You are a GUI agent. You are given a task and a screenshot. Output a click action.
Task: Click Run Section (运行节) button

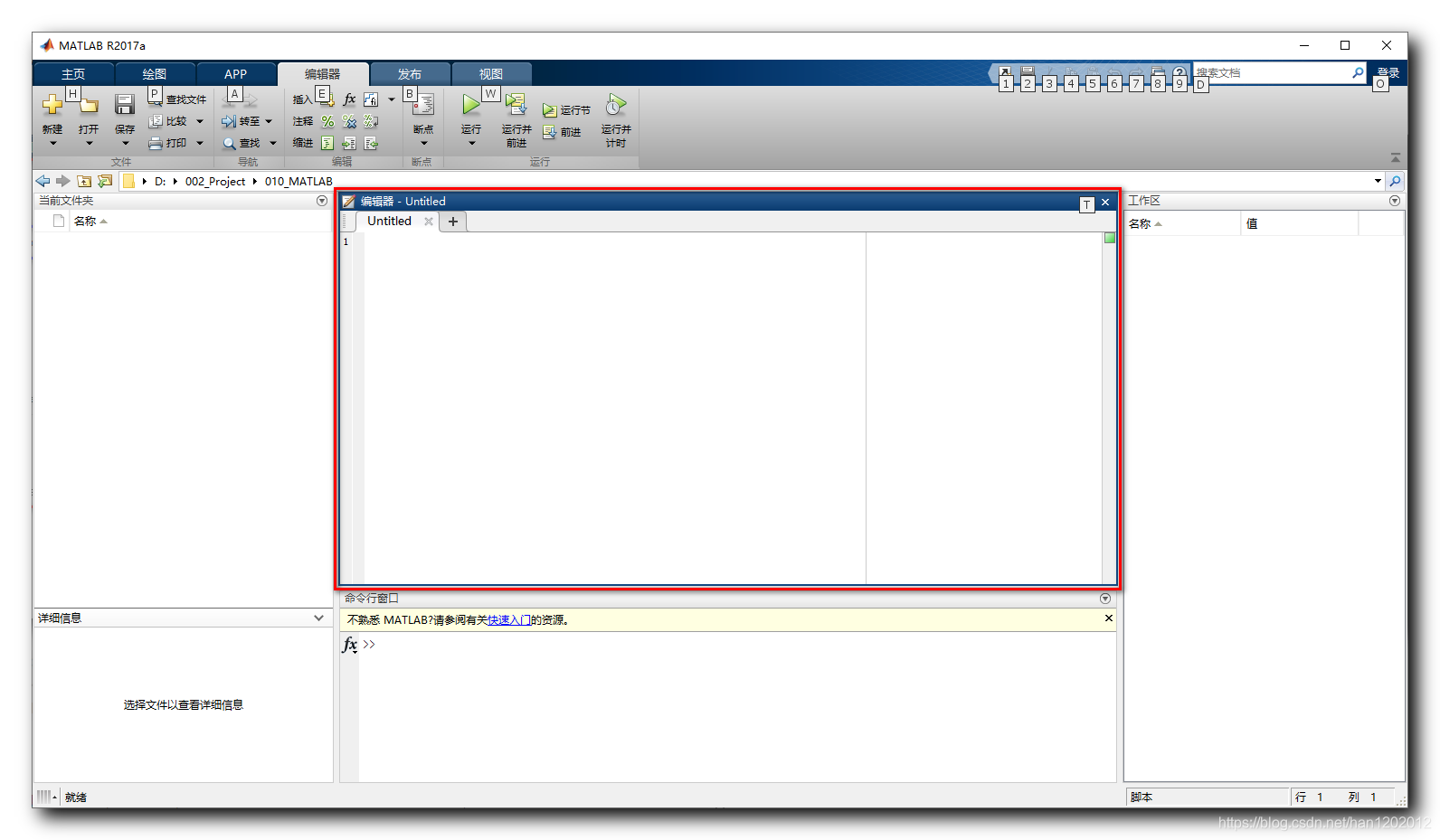pyautogui.click(x=566, y=110)
